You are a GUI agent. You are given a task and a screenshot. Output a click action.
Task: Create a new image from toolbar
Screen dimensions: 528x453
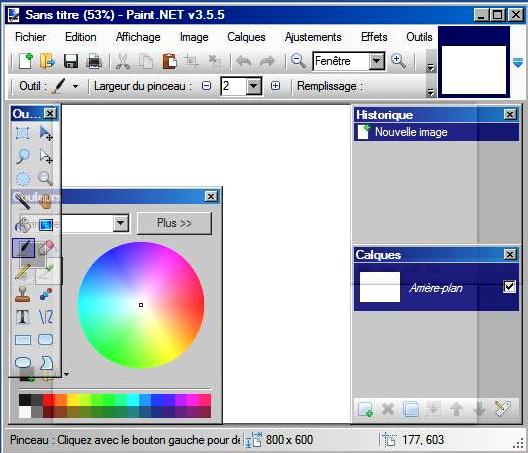pos(26,61)
